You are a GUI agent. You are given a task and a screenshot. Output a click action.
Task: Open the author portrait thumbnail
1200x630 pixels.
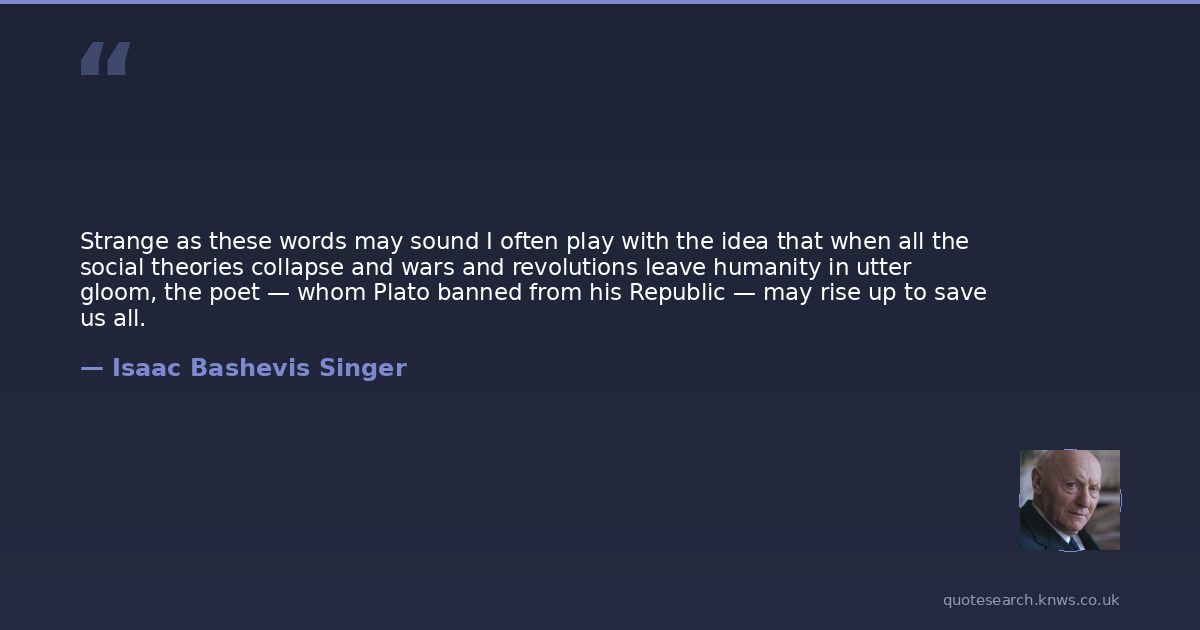(x=1069, y=500)
